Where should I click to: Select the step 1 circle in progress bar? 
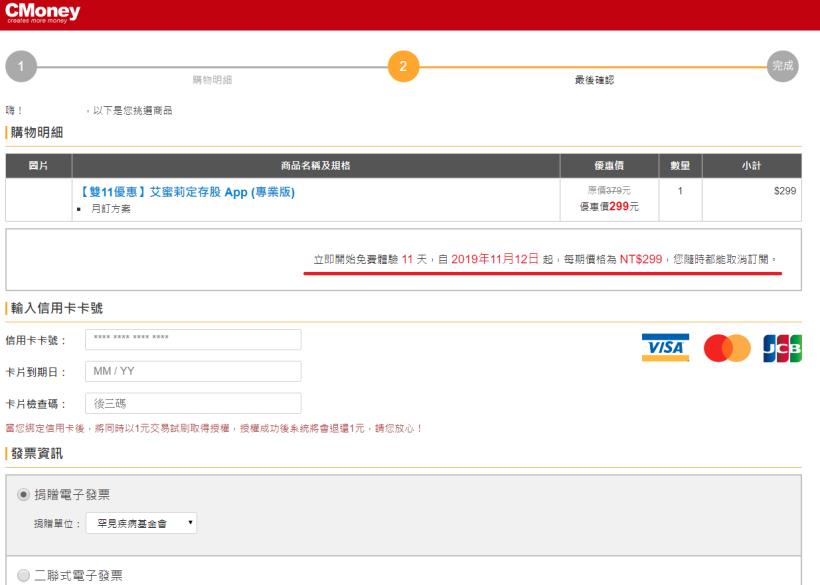21,66
